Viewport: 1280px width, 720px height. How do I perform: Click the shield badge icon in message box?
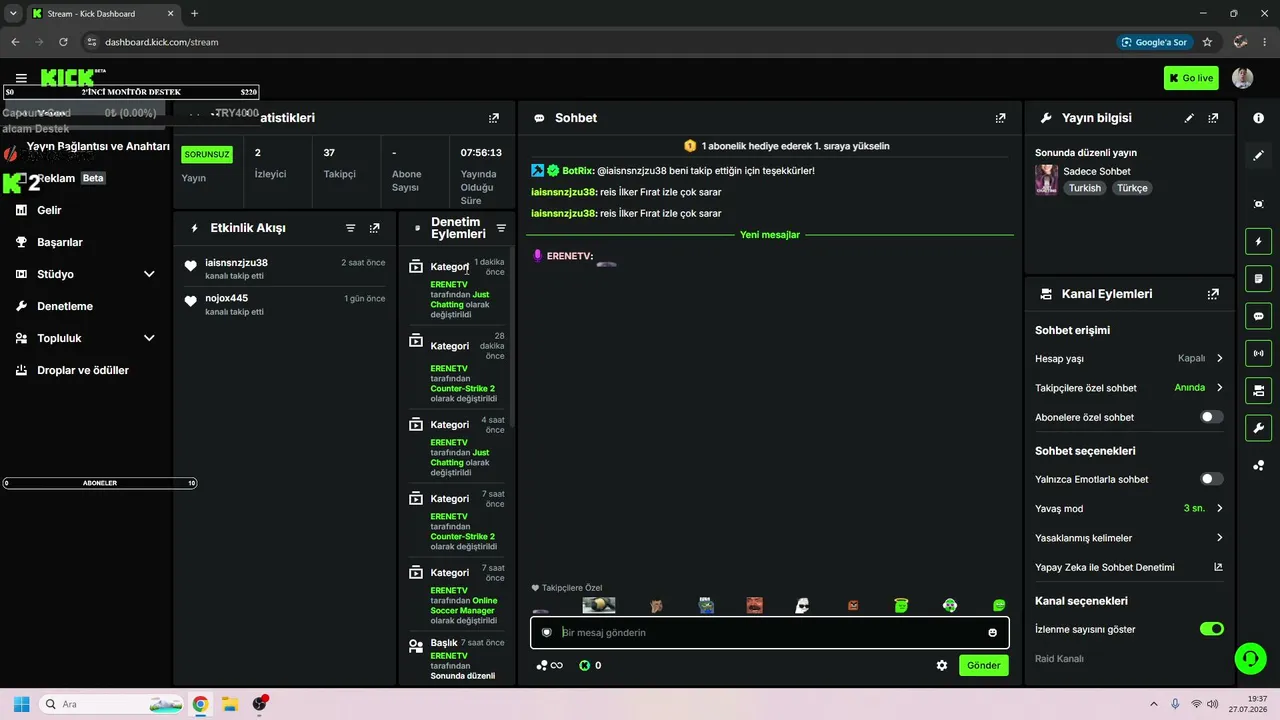[x=547, y=632]
